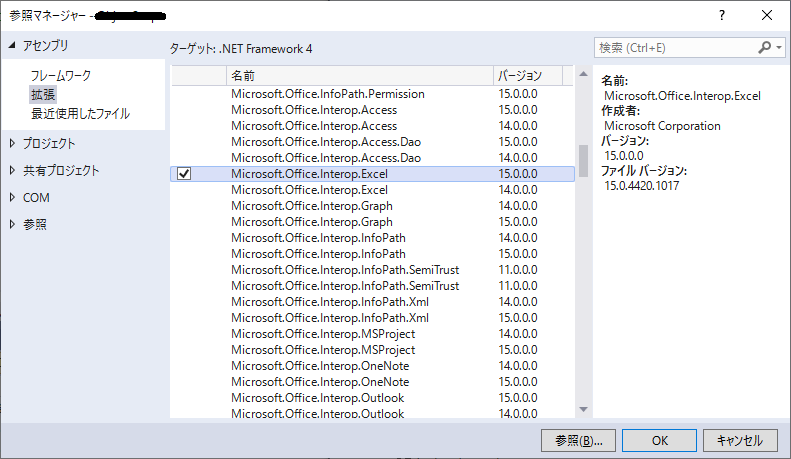The image size is (791, 459).
Task: Sort by the バージョン column header
Action: point(528,76)
